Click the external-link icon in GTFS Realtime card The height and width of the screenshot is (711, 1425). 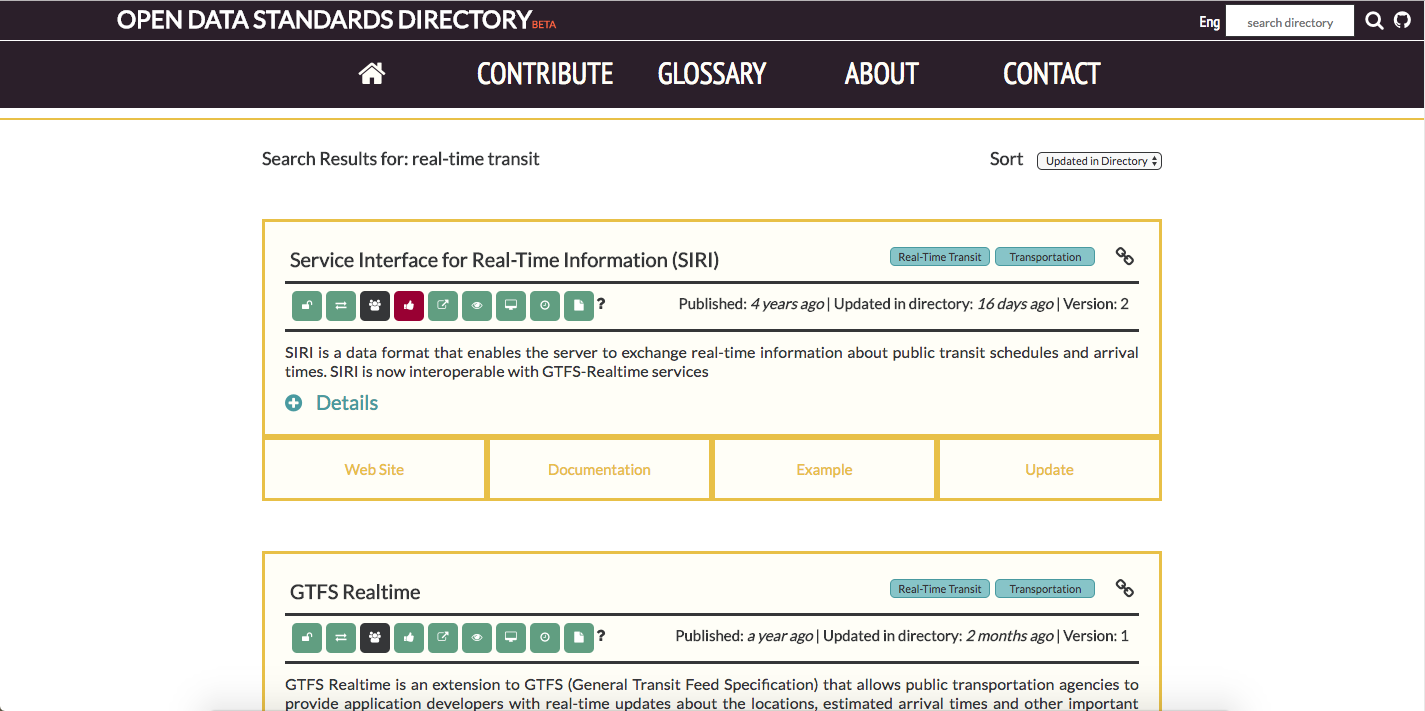click(x=443, y=637)
